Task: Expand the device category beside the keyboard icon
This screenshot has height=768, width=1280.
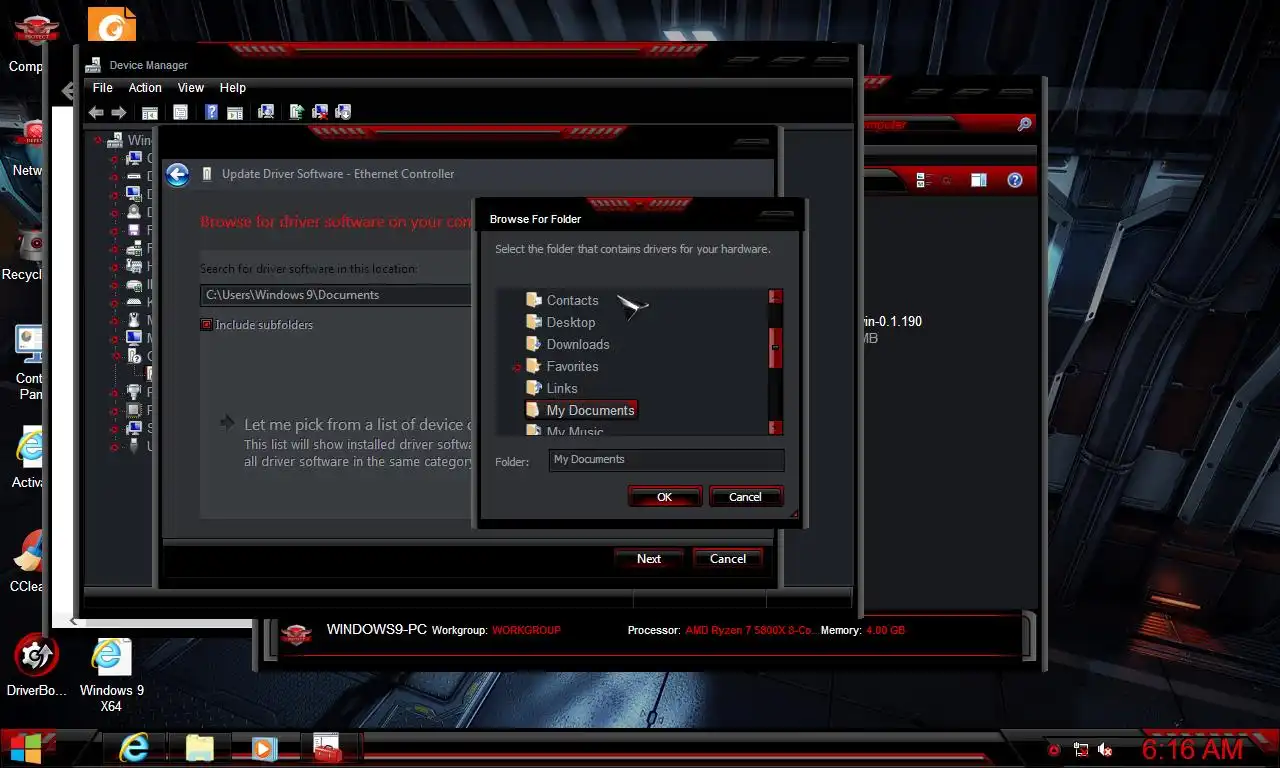Action: (x=114, y=302)
